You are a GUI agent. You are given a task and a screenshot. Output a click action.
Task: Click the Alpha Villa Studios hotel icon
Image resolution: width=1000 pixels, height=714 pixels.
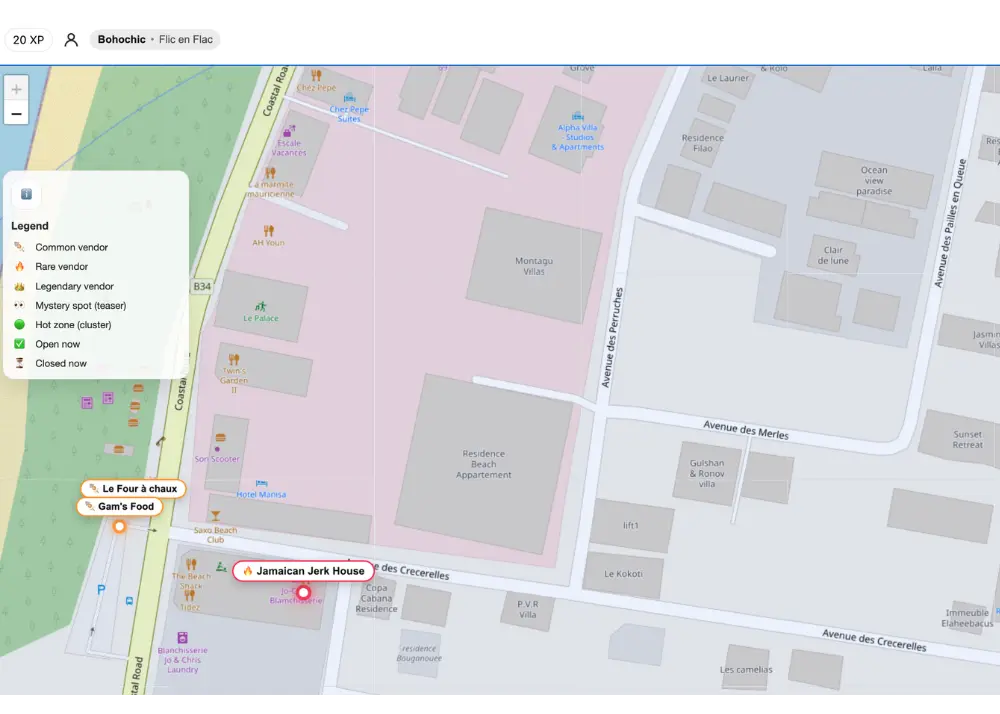click(578, 117)
